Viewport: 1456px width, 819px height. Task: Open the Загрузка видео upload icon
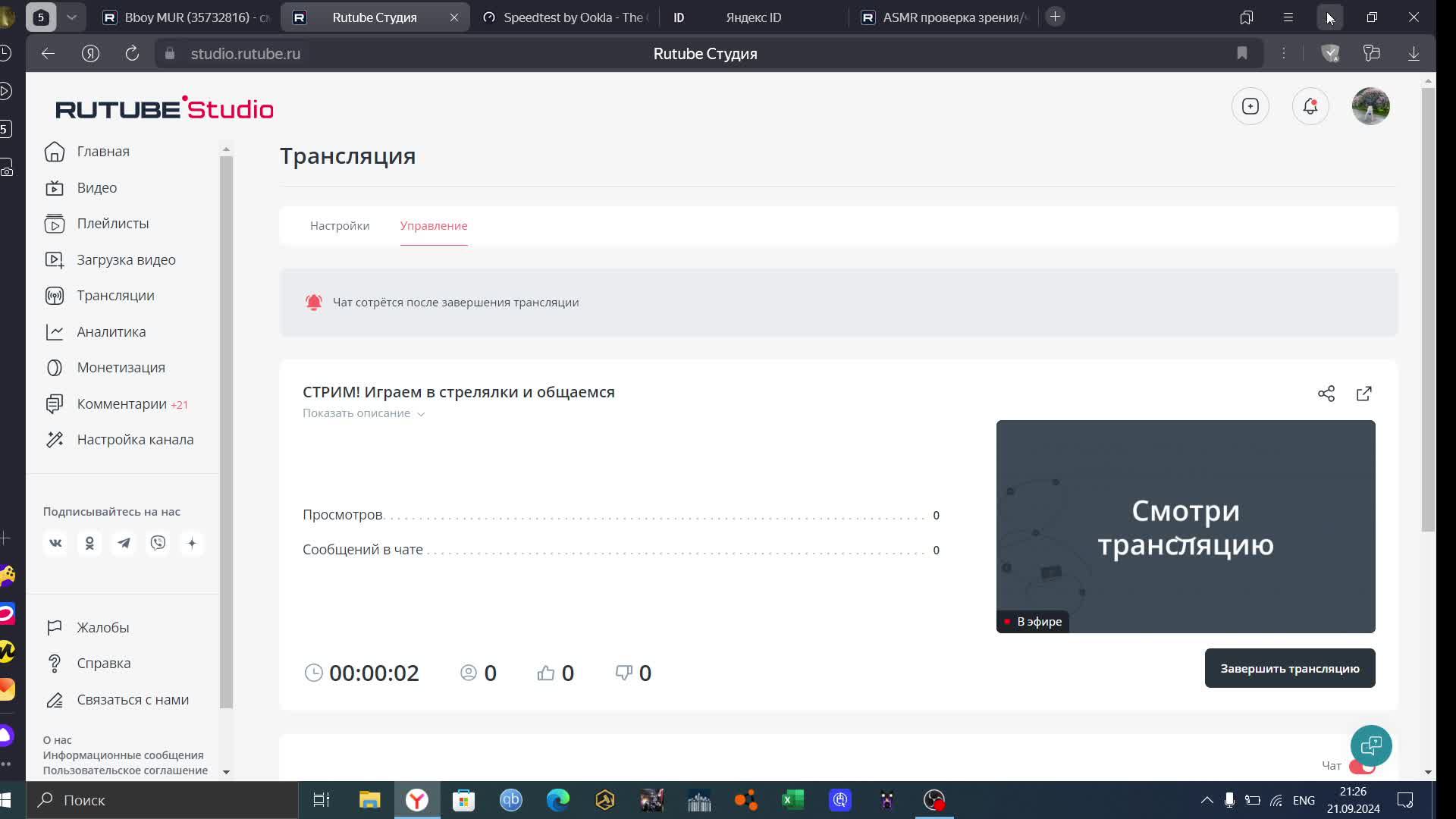(55, 260)
